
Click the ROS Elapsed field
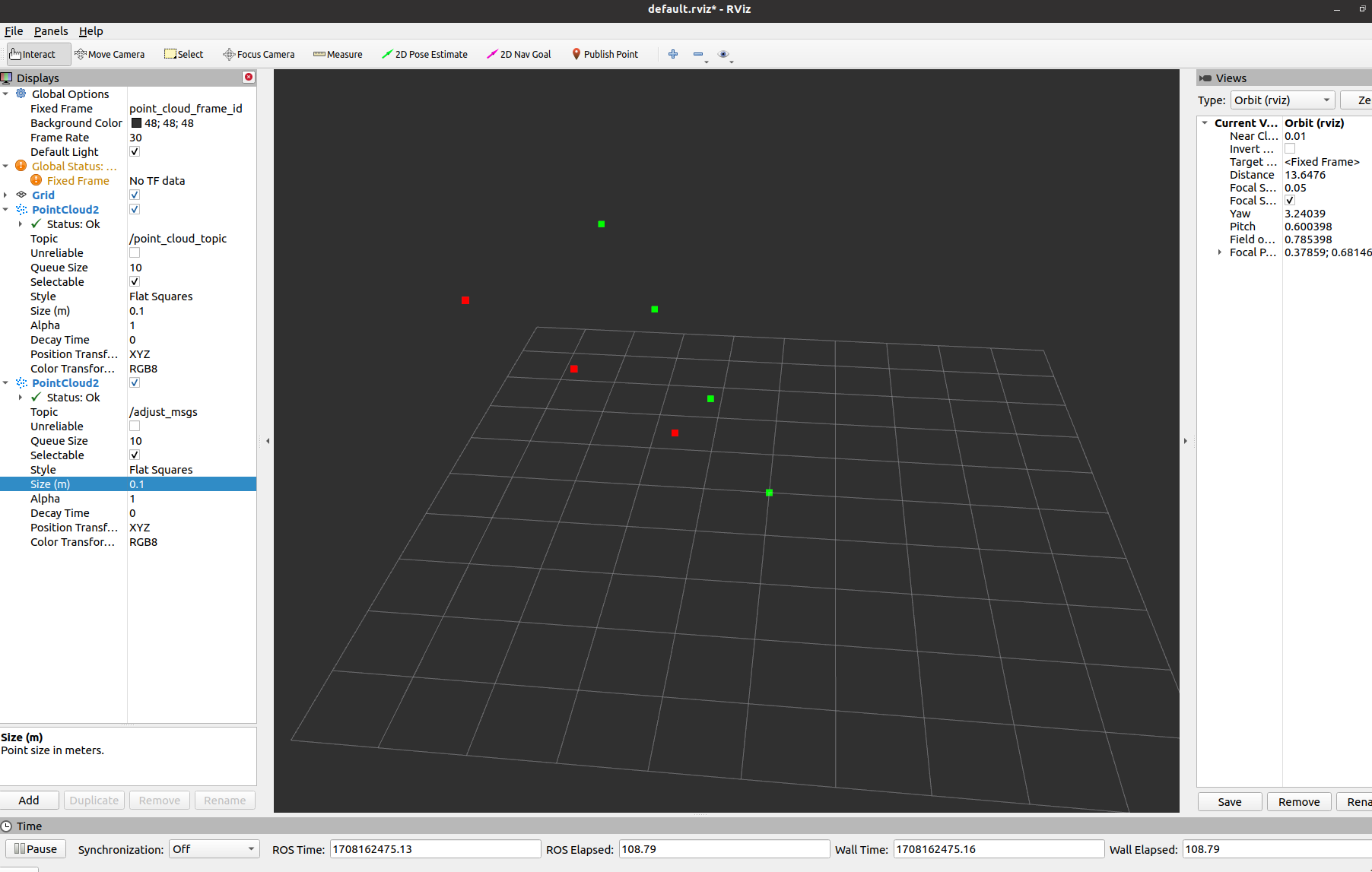click(724, 849)
